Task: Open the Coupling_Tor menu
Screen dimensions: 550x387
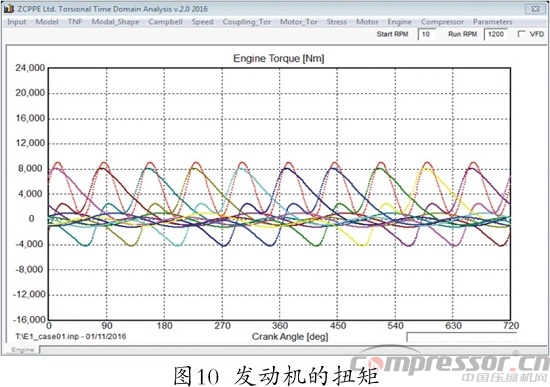Action: (x=246, y=22)
